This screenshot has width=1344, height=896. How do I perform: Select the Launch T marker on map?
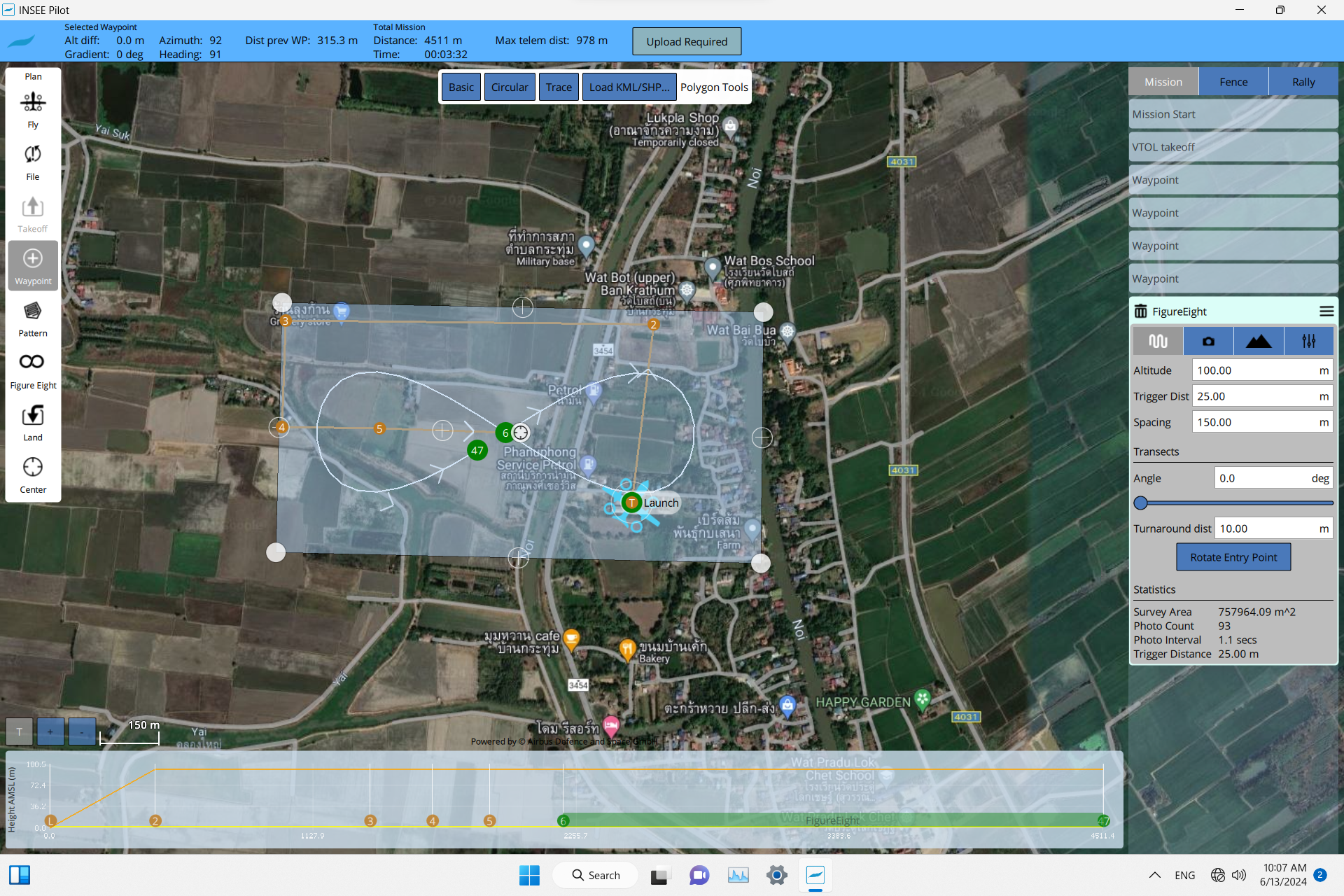tap(632, 503)
